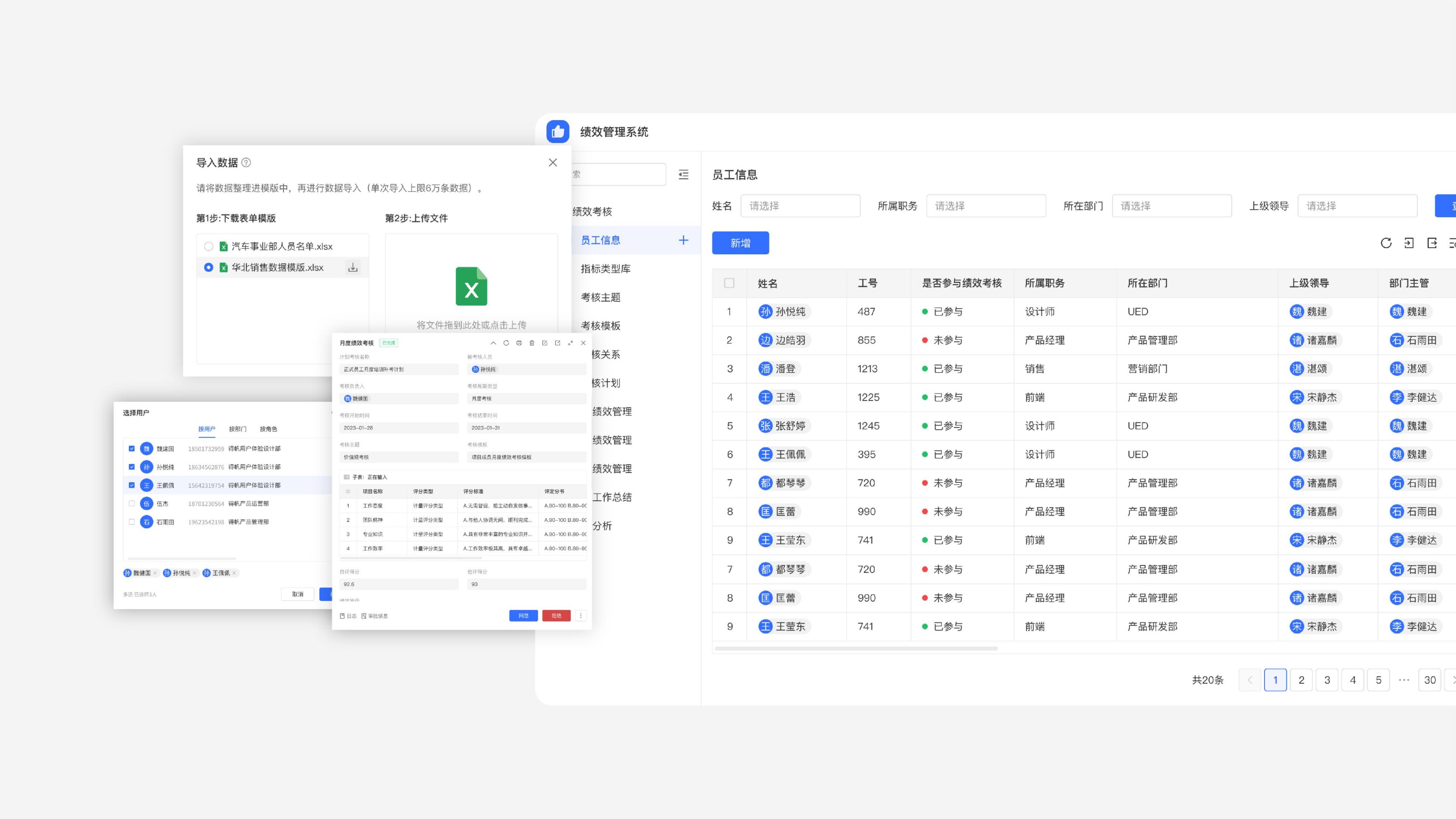This screenshot has width=1456, height=819.
Task: Click the 考核开始时间 field 2023-01-28
Action: pyautogui.click(x=399, y=428)
